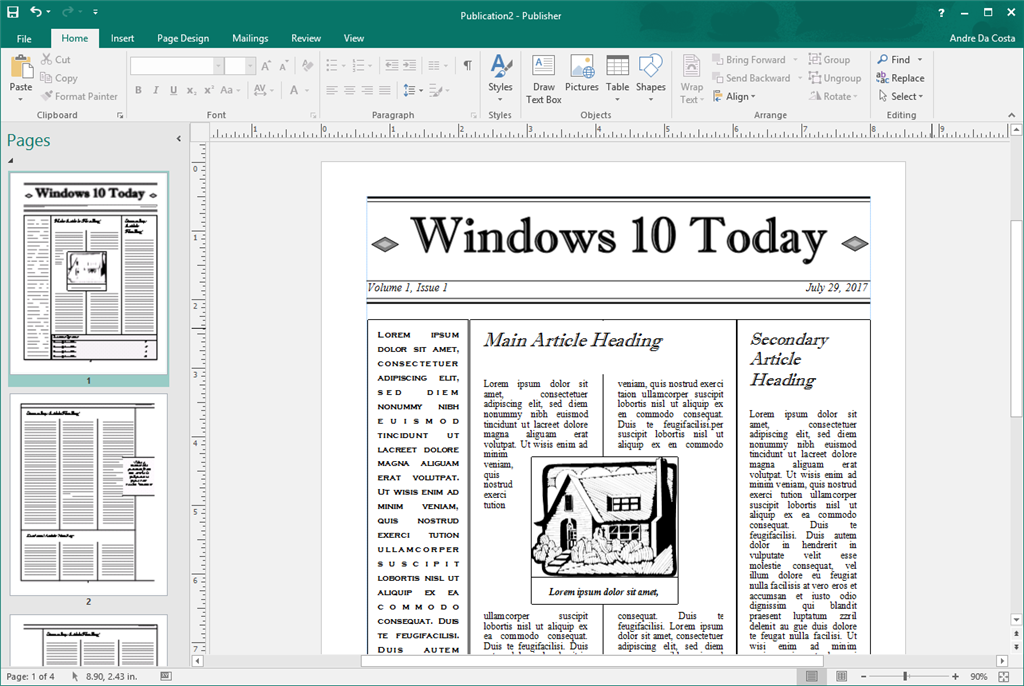
Task: Select page 2 thumbnail in Pages pane
Action: 88,494
